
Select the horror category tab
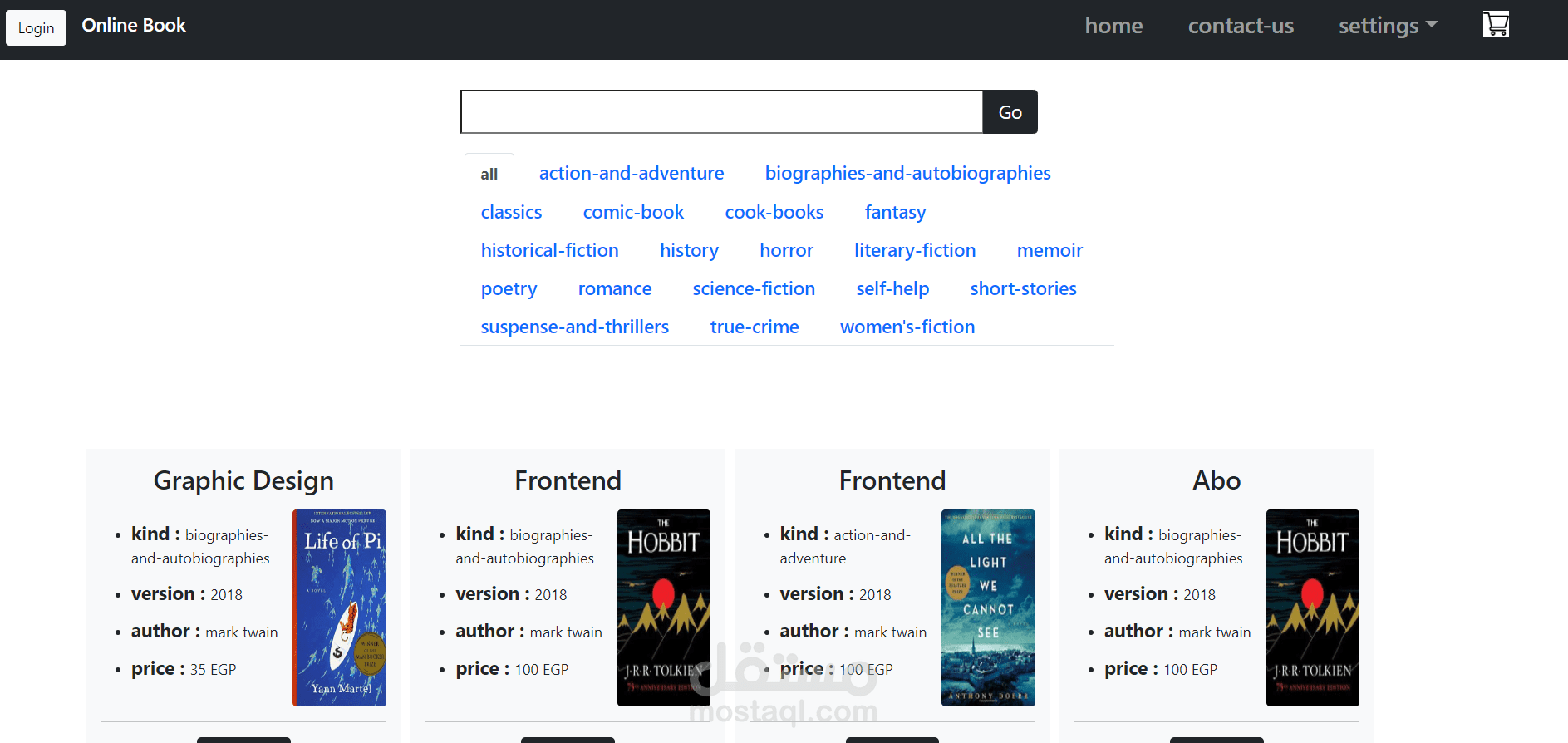coord(786,250)
